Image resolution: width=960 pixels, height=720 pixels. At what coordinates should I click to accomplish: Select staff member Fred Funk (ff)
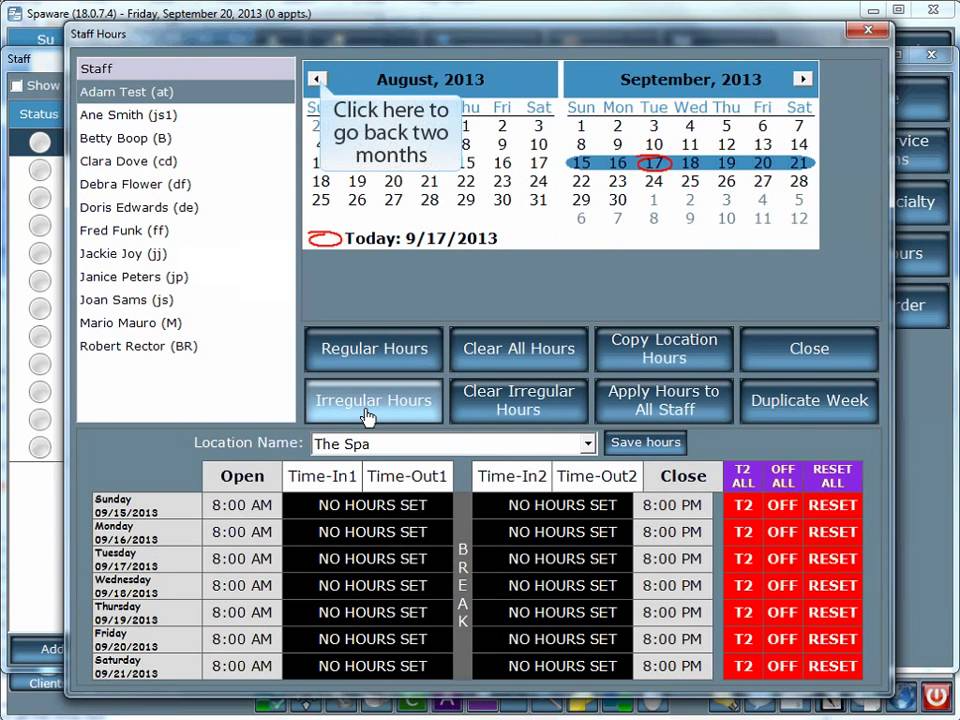tap(186, 231)
